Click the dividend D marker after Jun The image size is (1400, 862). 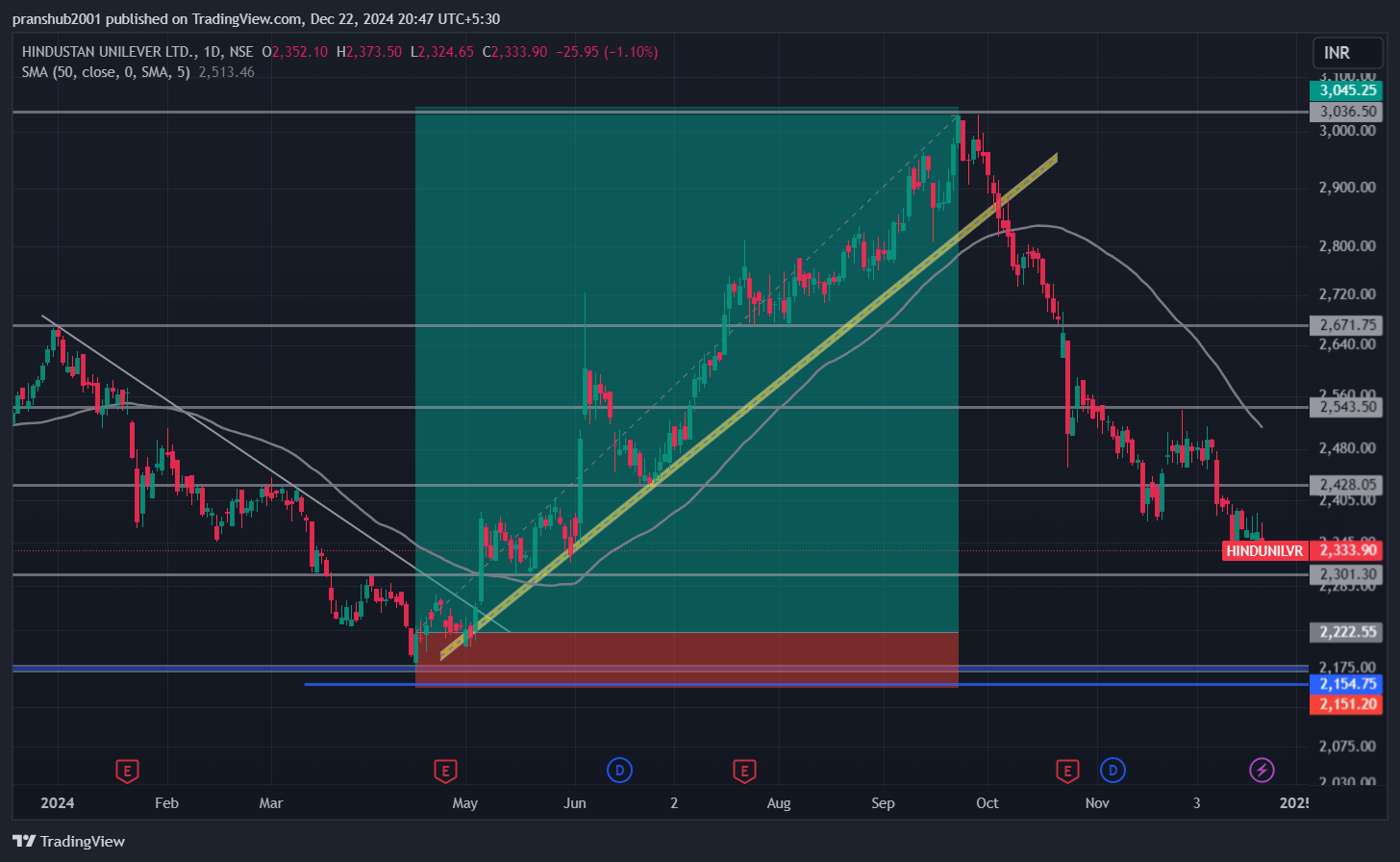pos(620,770)
